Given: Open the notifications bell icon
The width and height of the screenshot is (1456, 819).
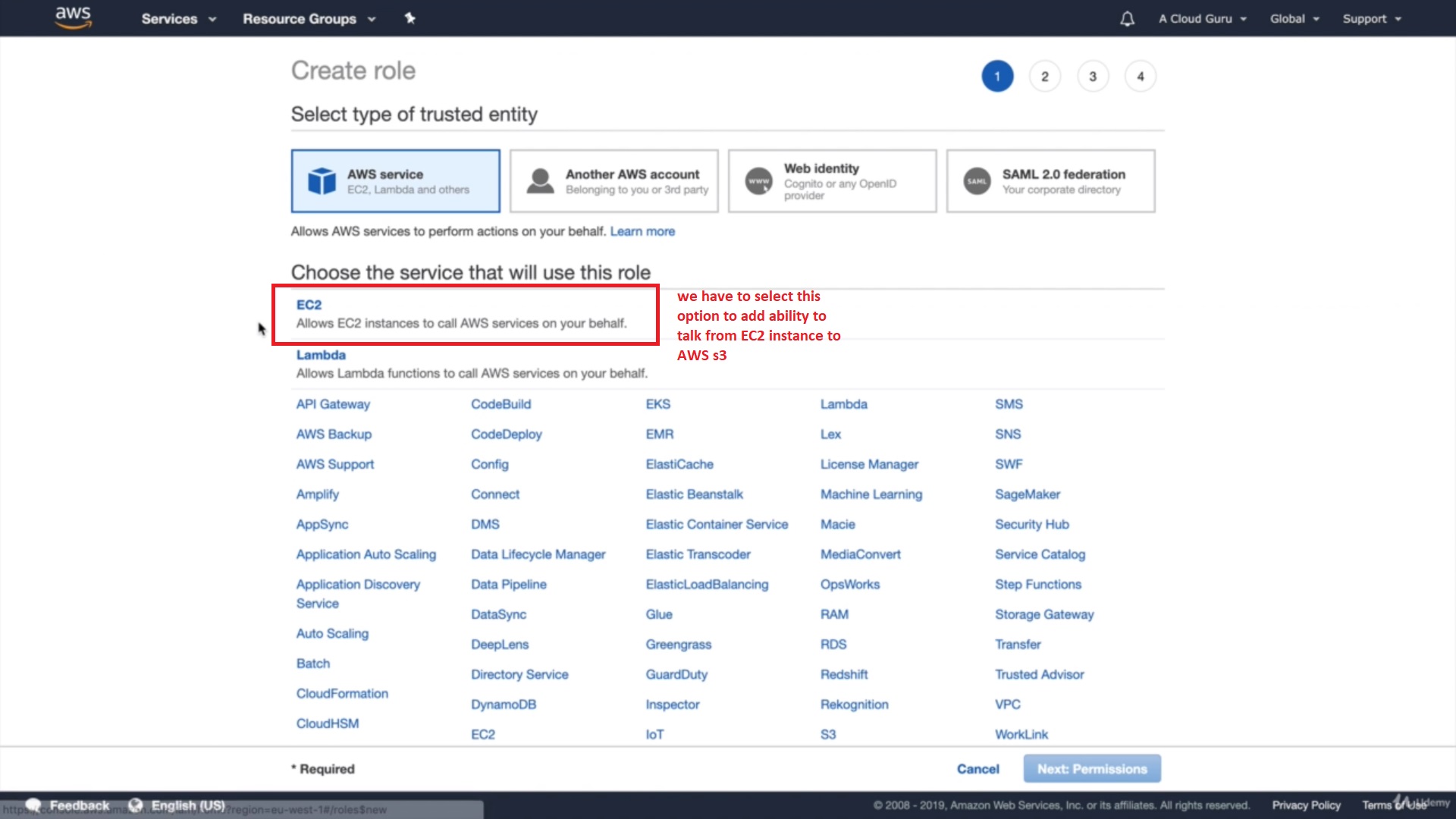Looking at the screenshot, I should click(x=1127, y=19).
